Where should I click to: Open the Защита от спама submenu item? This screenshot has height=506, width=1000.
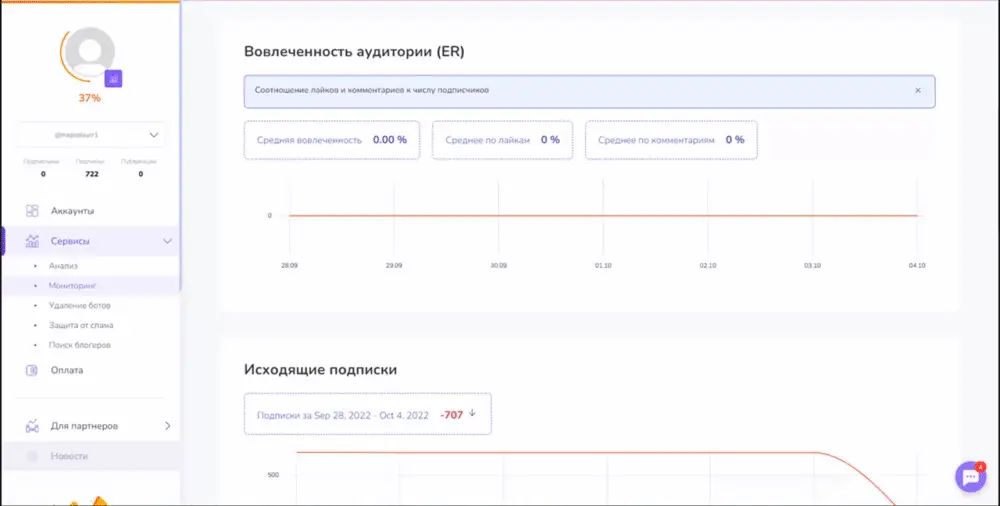point(81,325)
